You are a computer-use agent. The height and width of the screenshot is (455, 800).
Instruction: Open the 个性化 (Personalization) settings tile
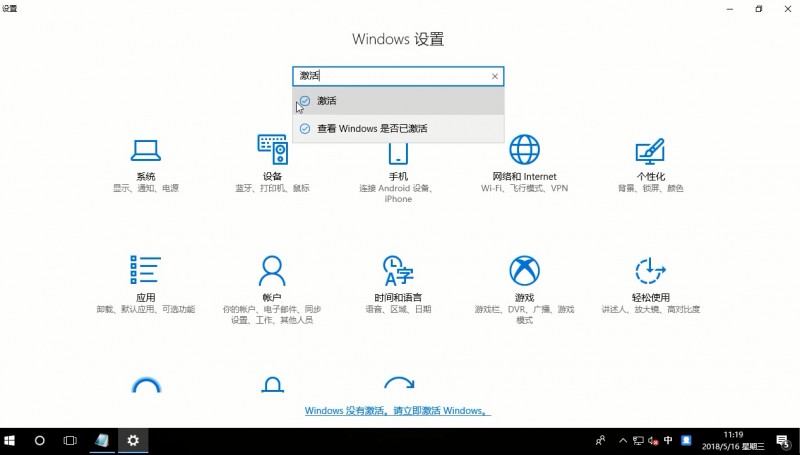point(650,166)
